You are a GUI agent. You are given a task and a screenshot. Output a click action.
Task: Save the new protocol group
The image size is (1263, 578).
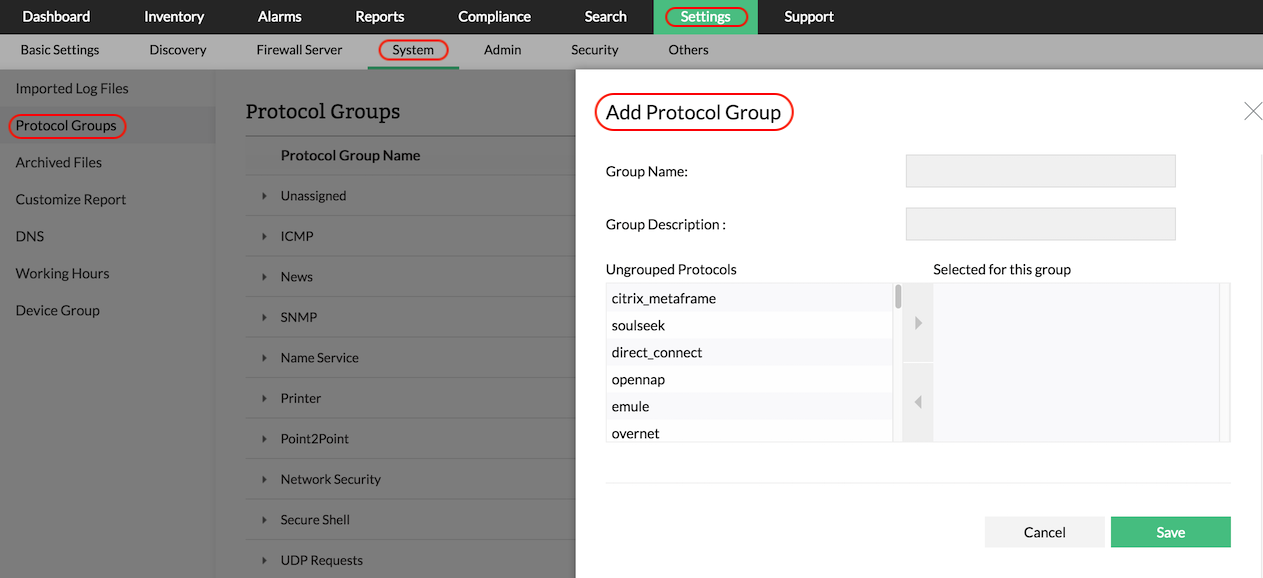[1170, 532]
